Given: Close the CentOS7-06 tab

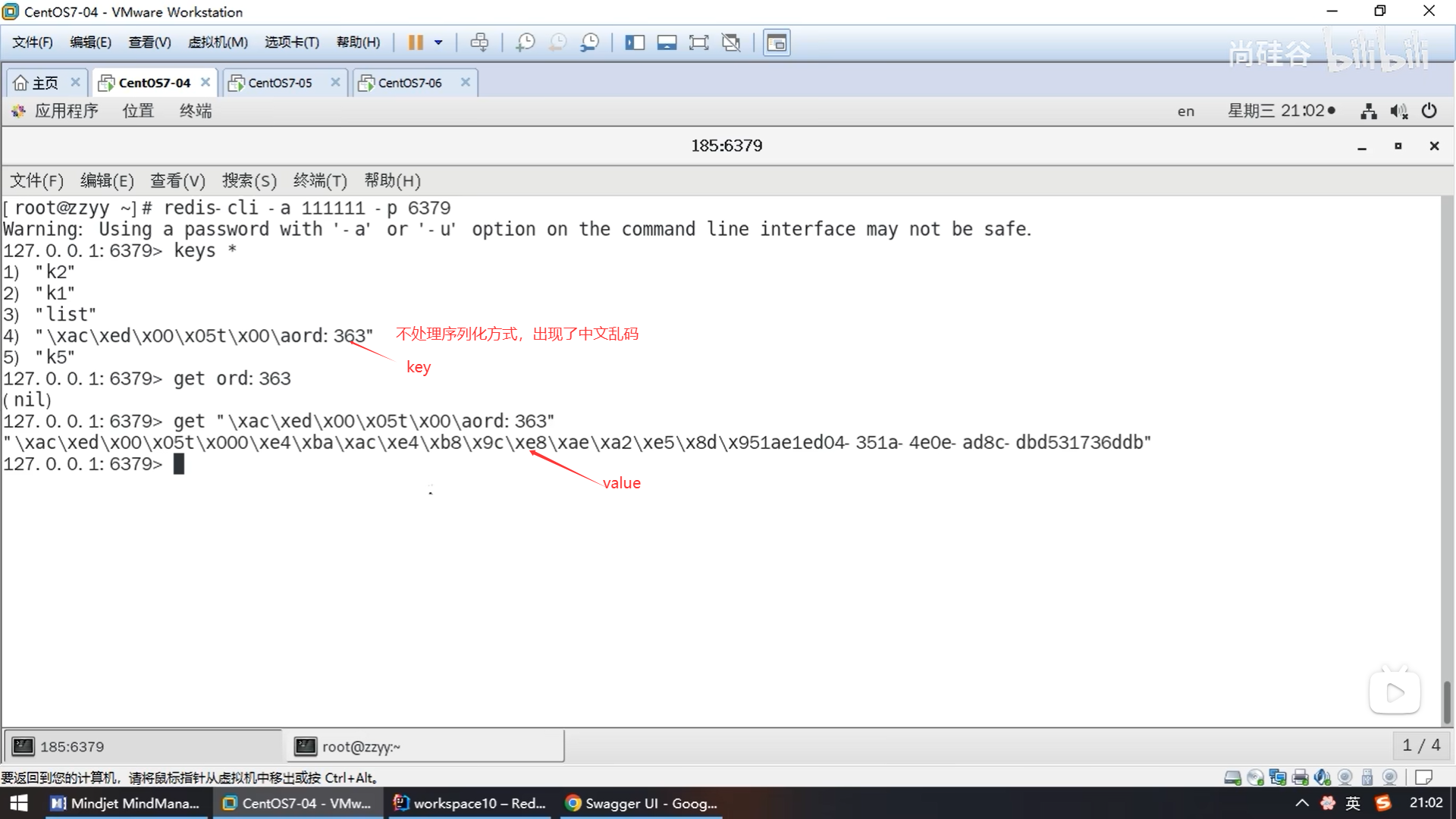Looking at the screenshot, I should coord(466,82).
